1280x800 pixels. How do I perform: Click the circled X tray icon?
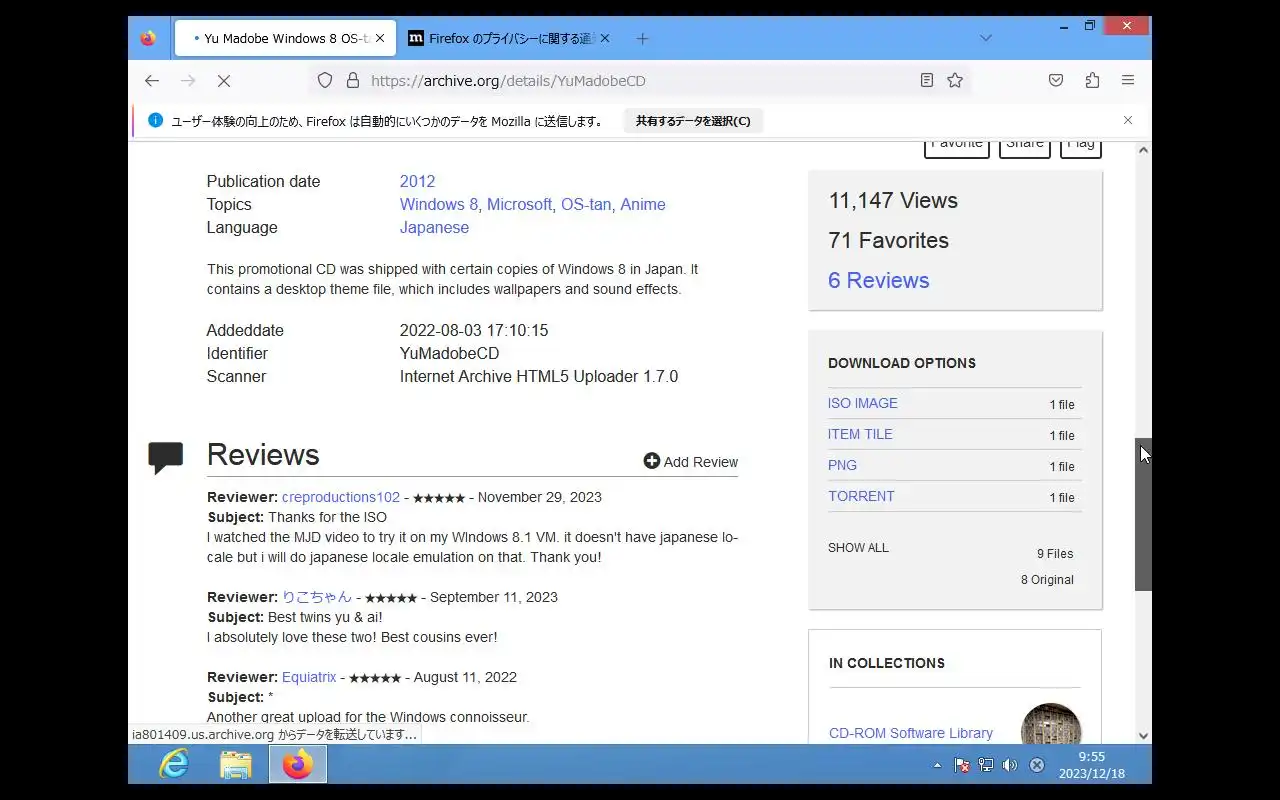point(1037,765)
